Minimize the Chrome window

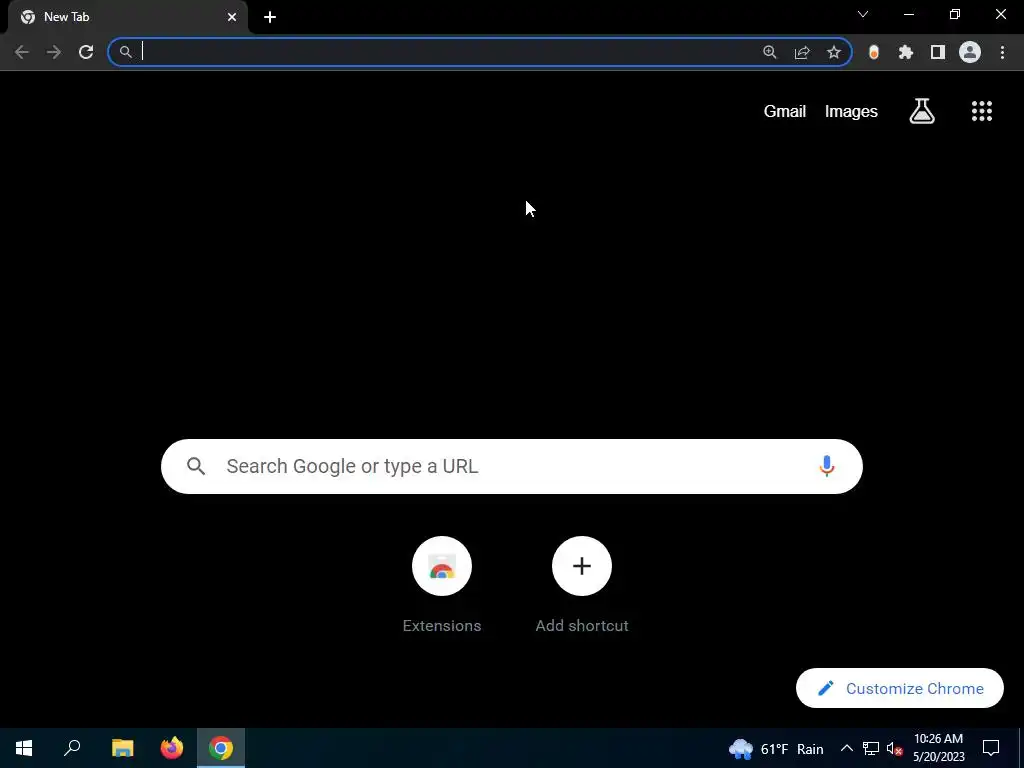908,14
